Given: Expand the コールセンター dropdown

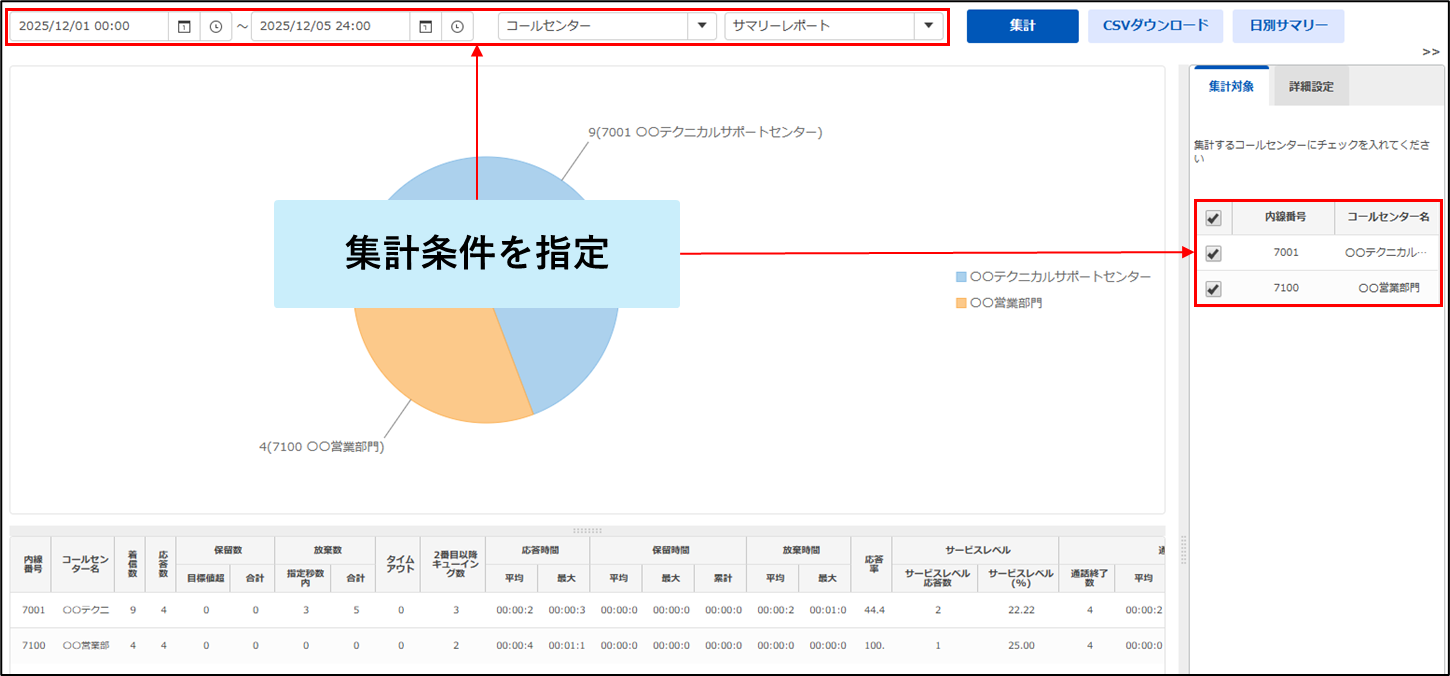Looking at the screenshot, I should (702, 26).
